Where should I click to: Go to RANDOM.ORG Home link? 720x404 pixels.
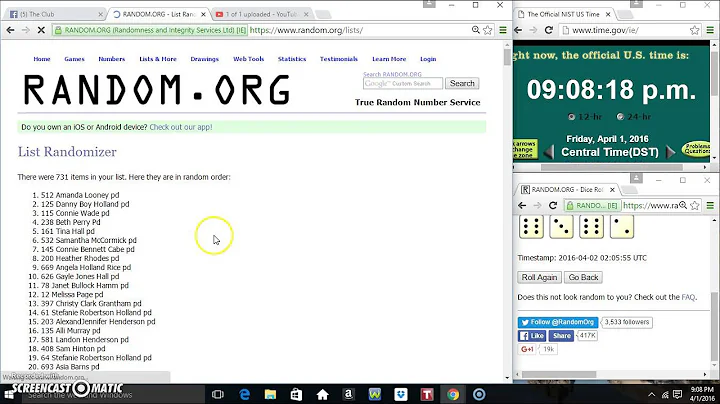click(42, 59)
